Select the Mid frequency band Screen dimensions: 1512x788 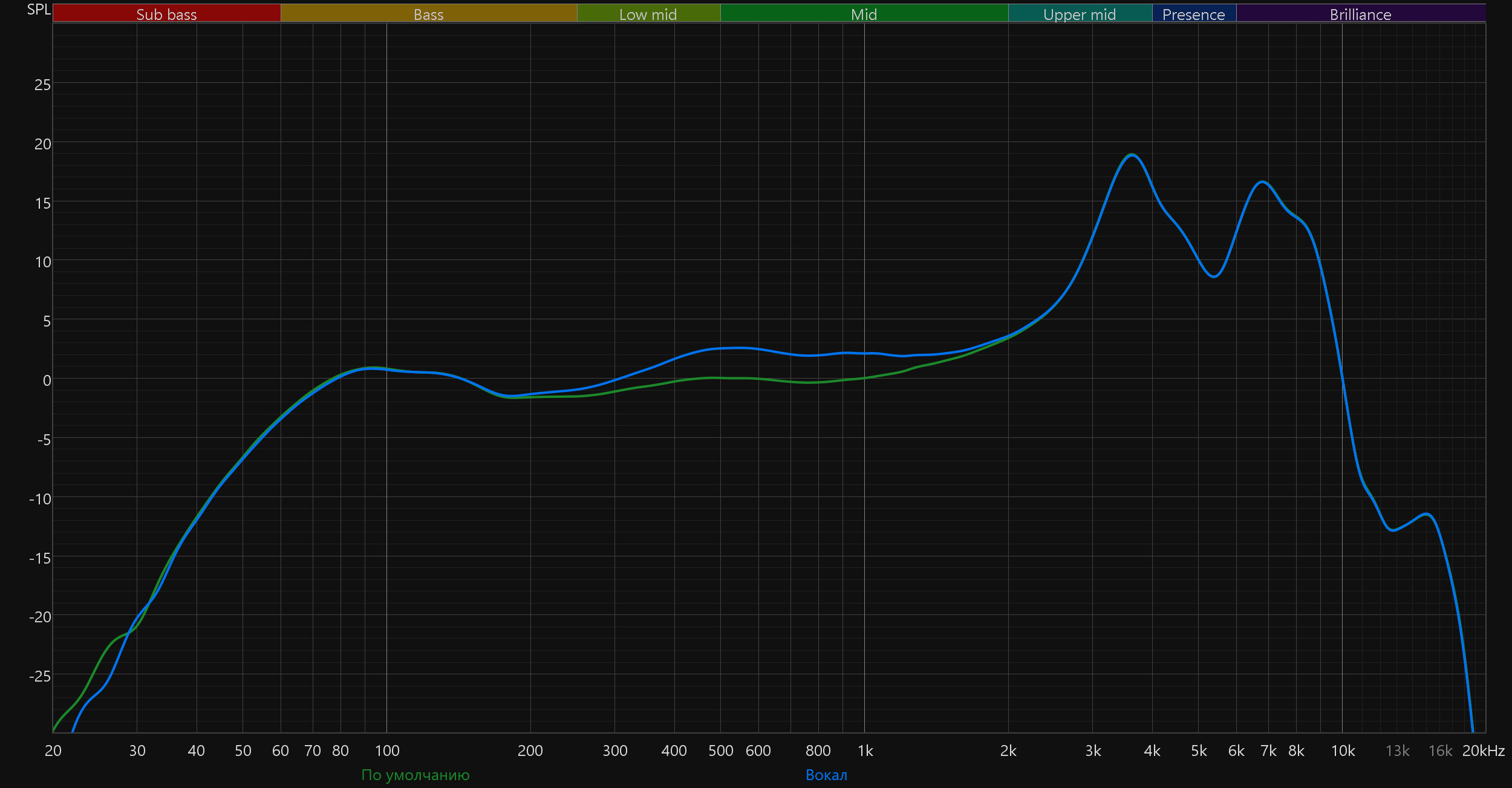[864, 14]
